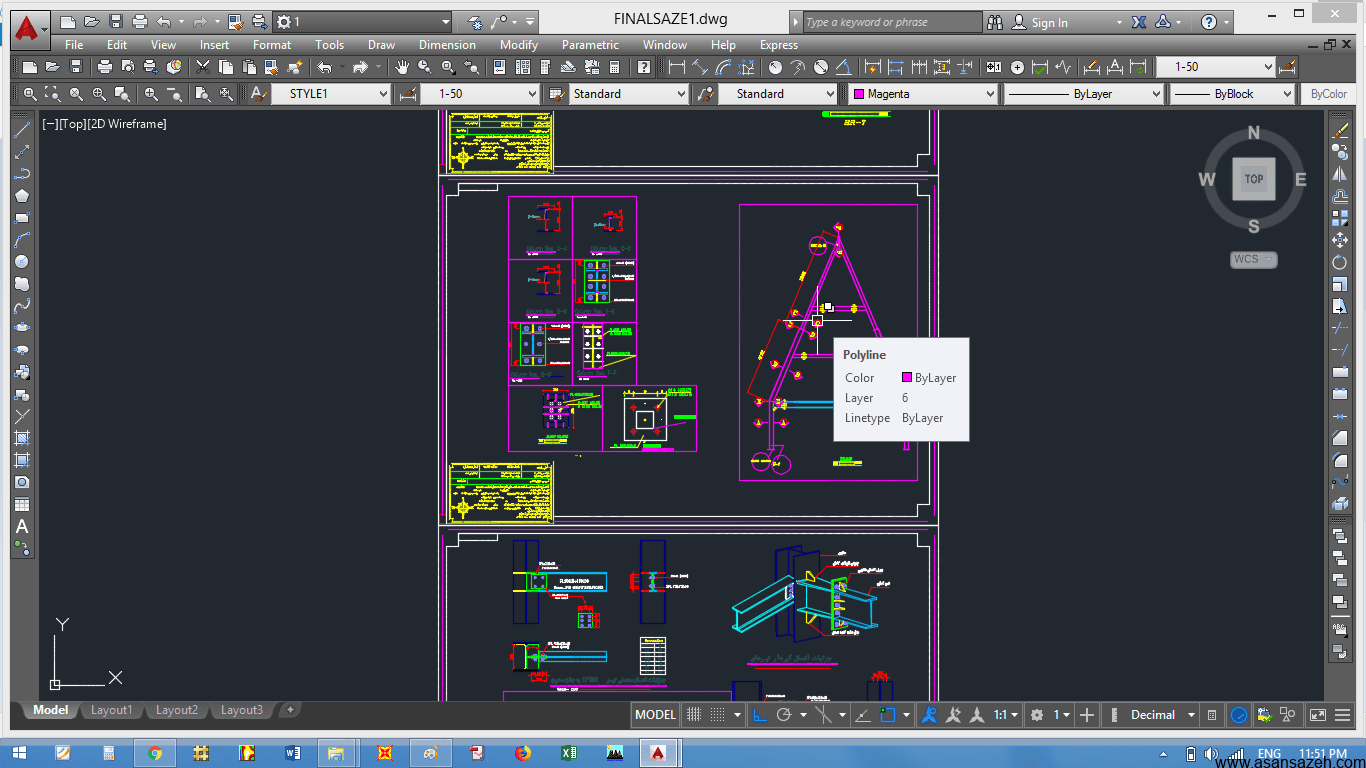Click the keyword search input field

tap(892, 22)
